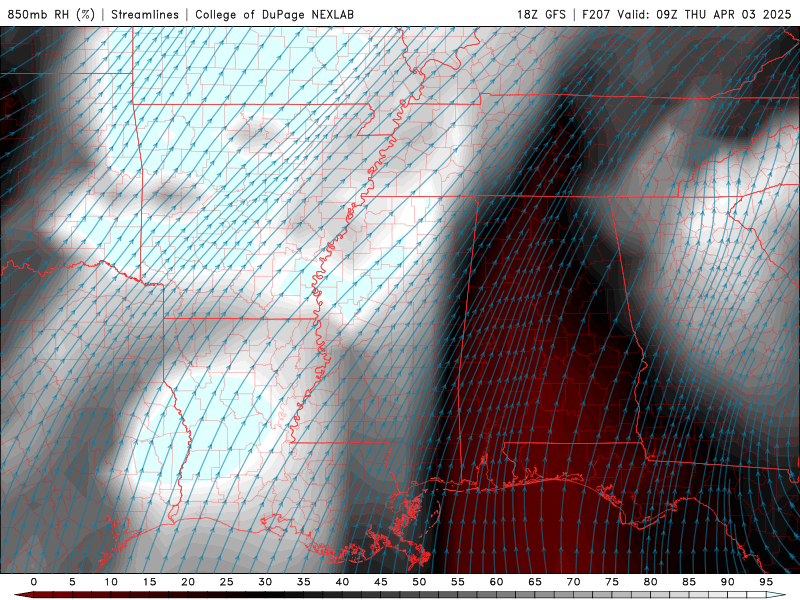Image resolution: width=800 pixels, height=600 pixels.
Task: Click 'College of DuPage NEXLAB' header text
Action: click(x=274, y=14)
